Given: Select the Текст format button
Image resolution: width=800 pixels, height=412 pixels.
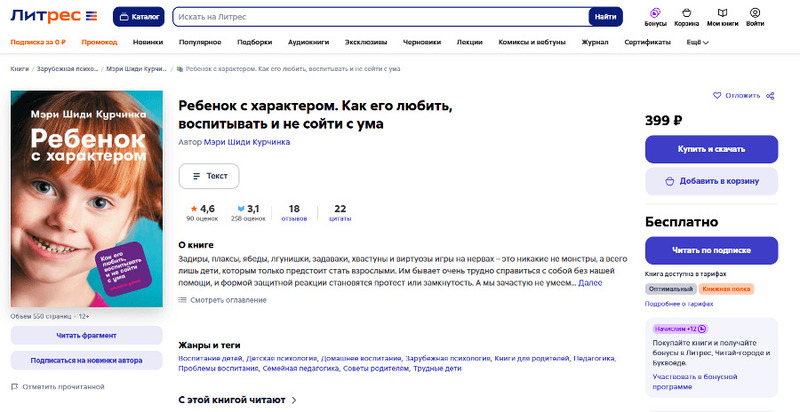Looking at the screenshot, I should click(x=209, y=176).
